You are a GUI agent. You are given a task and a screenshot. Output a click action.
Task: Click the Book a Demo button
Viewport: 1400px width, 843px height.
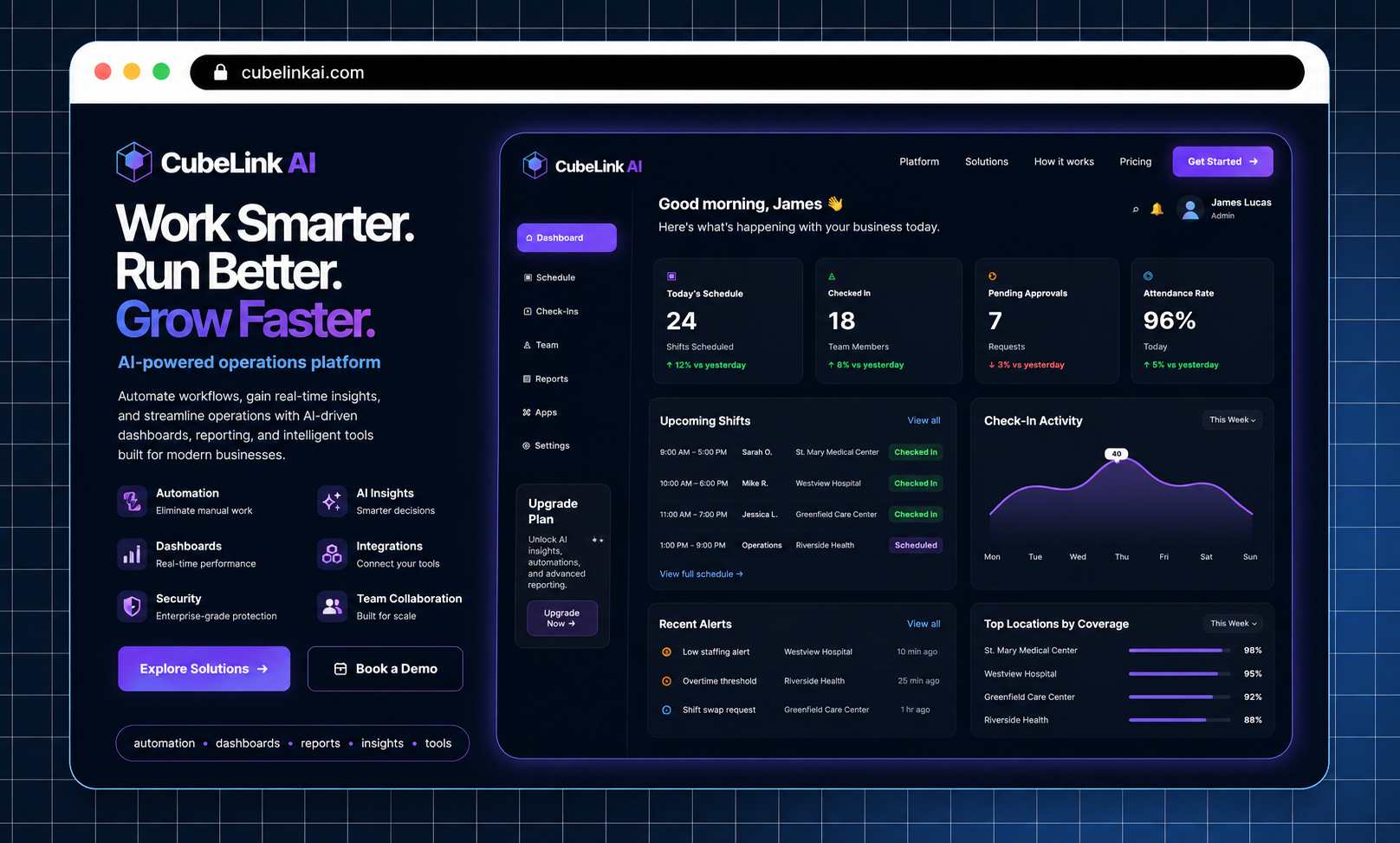386,669
